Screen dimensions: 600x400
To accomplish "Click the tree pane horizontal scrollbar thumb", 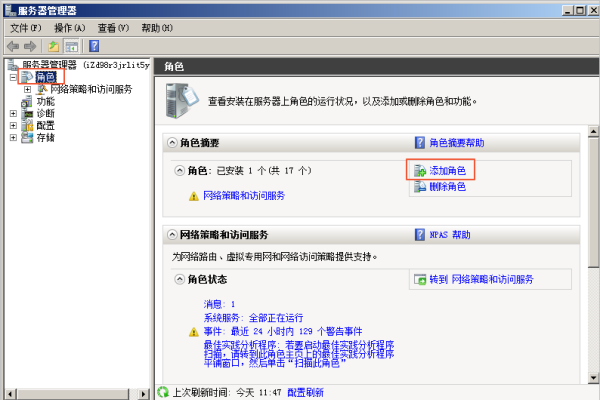I will pyautogui.click(x=73, y=394).
